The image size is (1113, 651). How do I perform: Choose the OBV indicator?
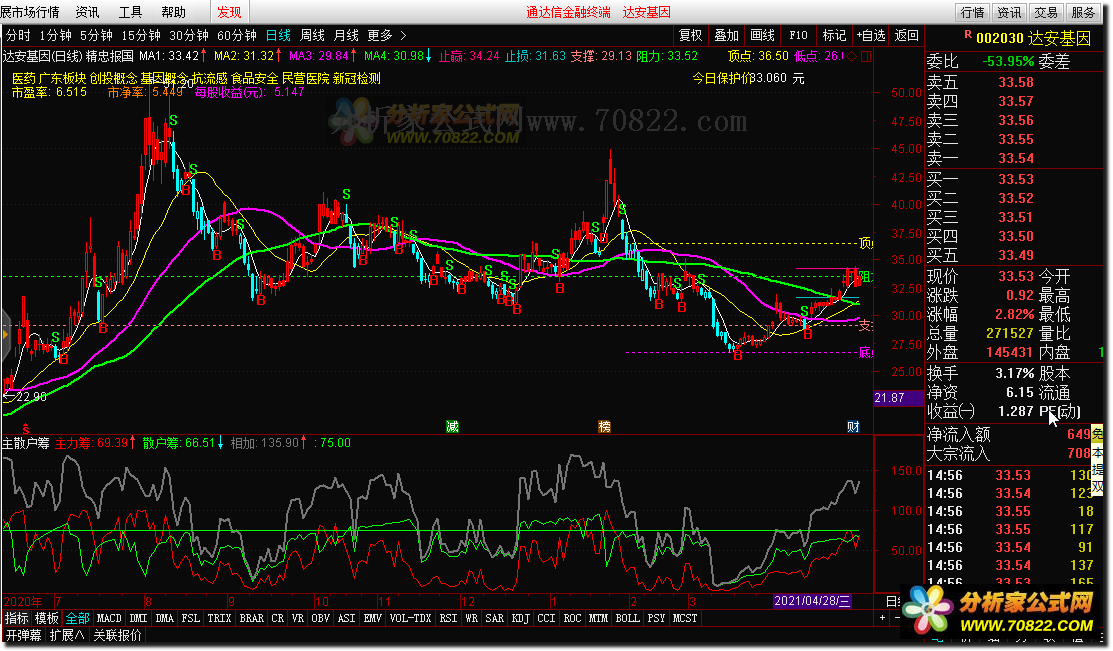[x=320, y=618]
